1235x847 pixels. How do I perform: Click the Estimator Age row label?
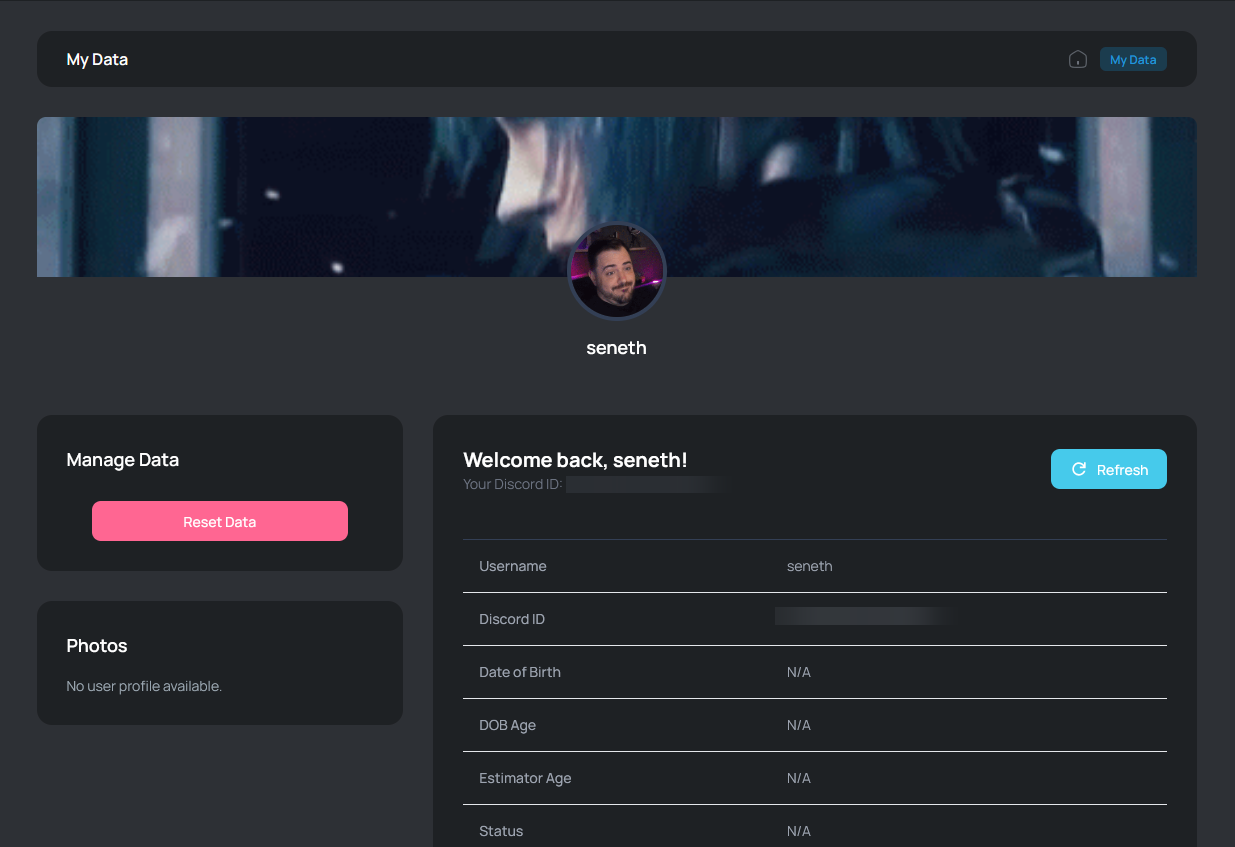(525, 778)
